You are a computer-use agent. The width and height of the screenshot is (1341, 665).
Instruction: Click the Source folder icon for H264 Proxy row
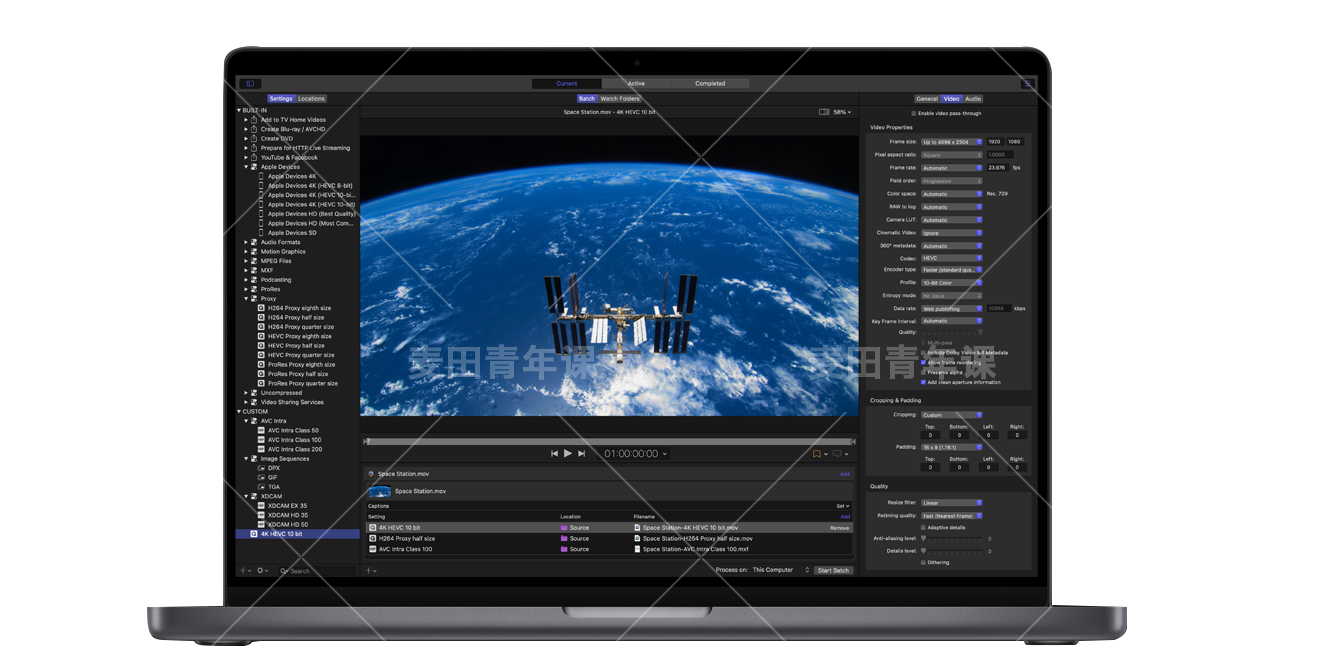[x=564, y=539]
